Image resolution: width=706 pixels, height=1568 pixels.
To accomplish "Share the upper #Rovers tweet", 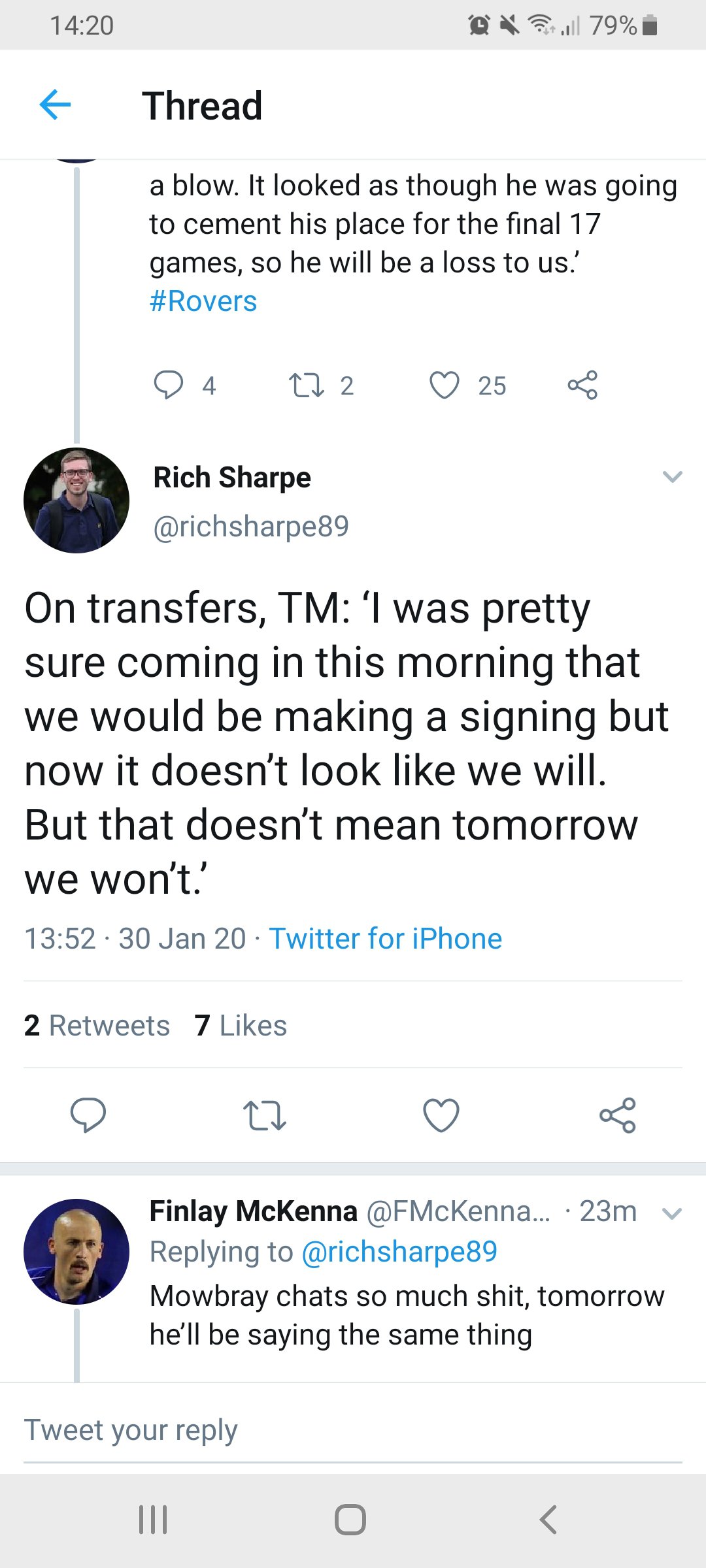I will coord(582,385).
